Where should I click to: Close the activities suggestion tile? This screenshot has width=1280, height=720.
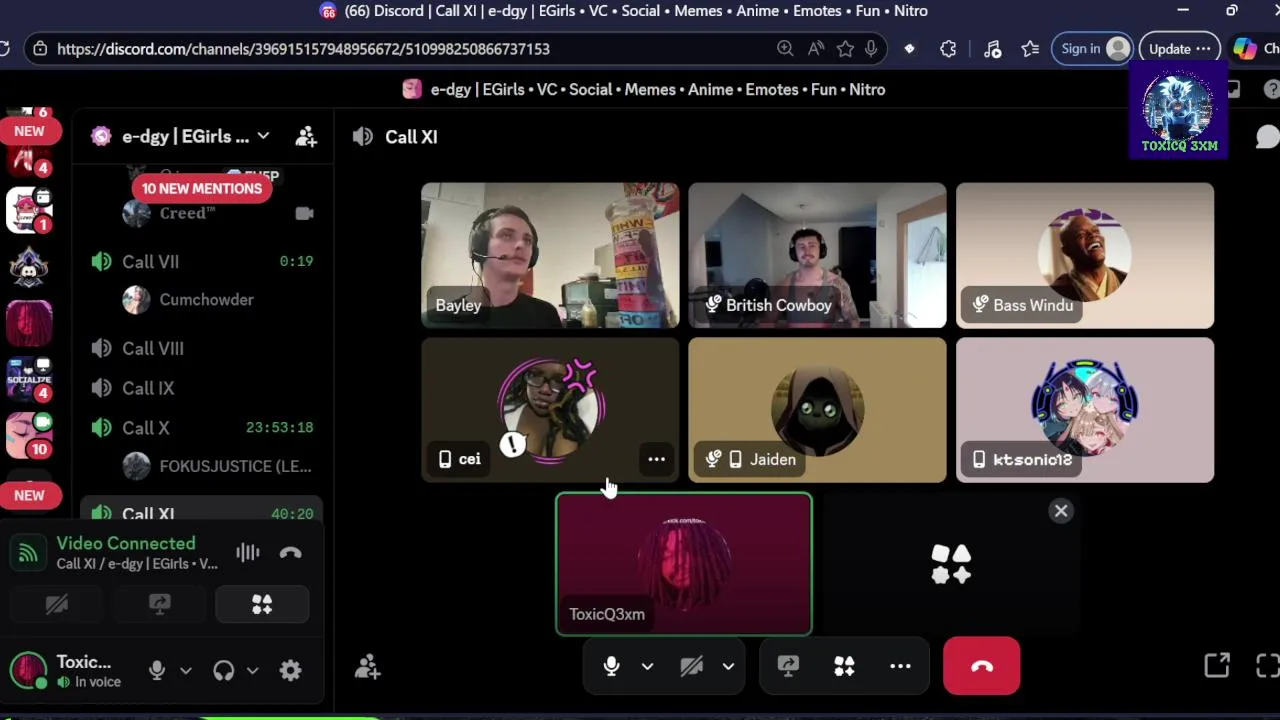point(1061,511)
